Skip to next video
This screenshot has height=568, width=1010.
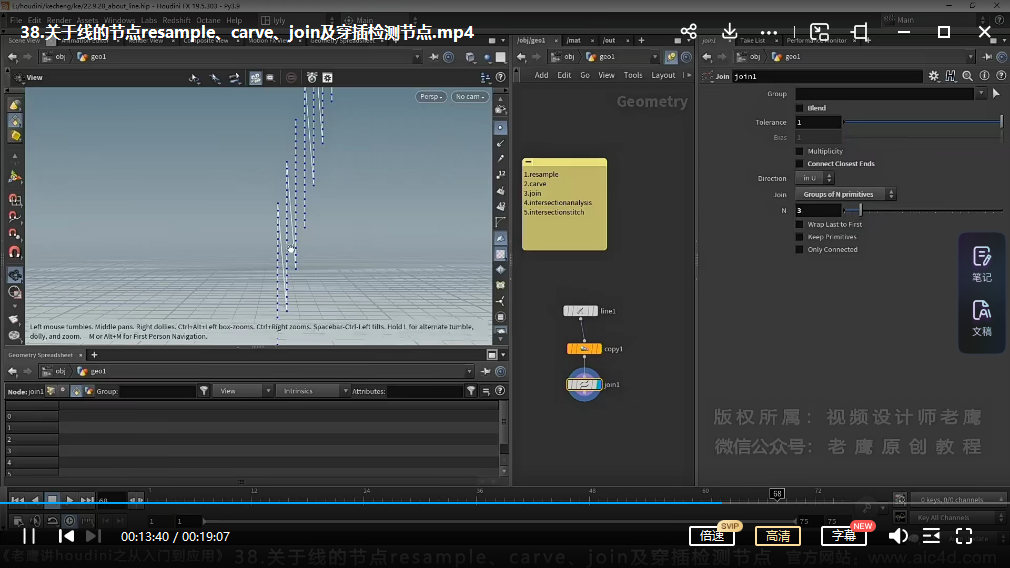coord(93,536)
